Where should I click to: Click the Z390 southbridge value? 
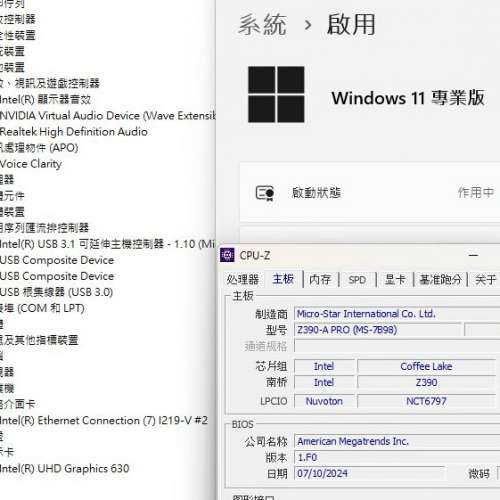pyautogui.click(x=426, y=382)
